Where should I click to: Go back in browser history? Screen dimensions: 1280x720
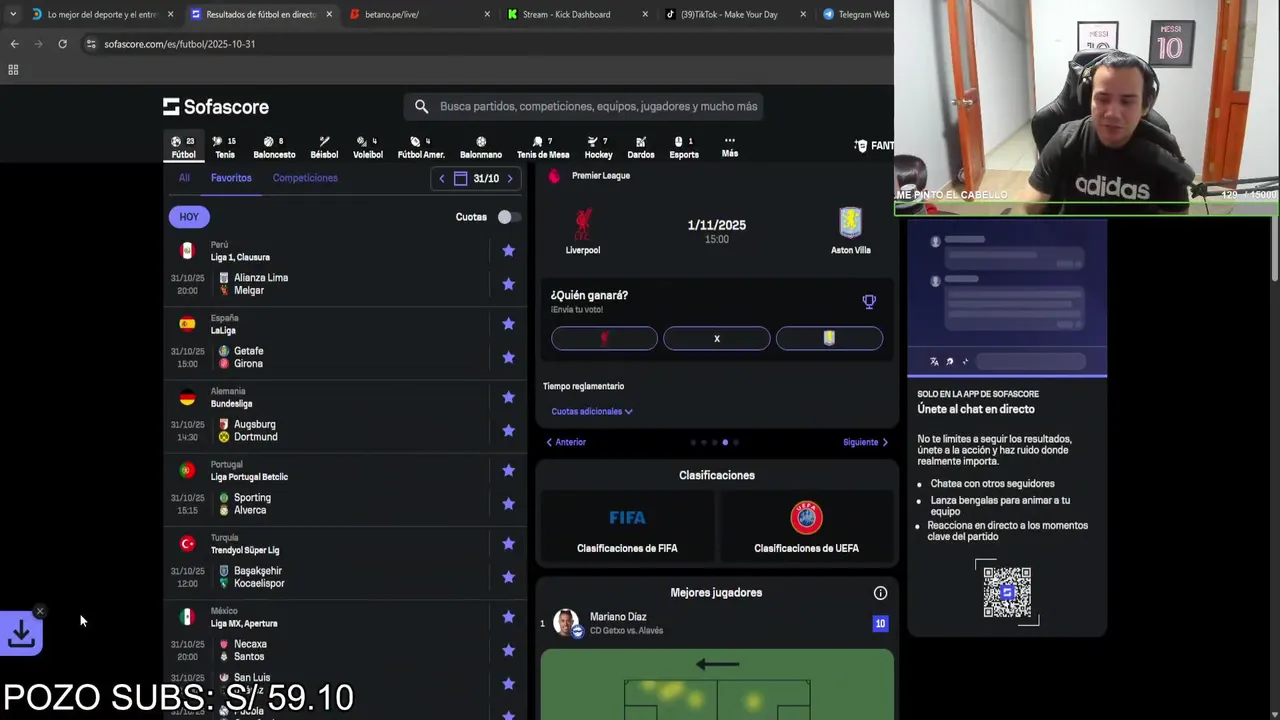pos(14,44)
